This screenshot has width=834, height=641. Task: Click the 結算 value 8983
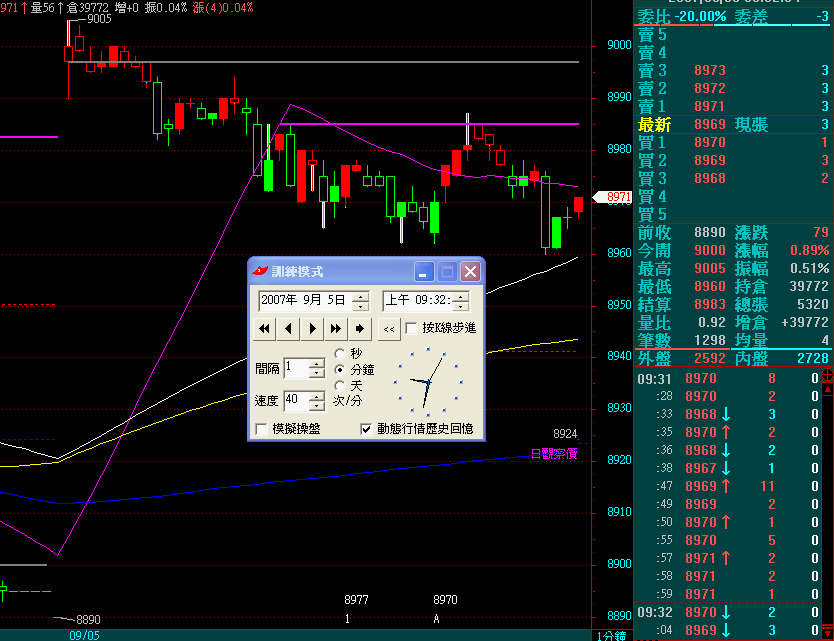[x=710, y=304]
